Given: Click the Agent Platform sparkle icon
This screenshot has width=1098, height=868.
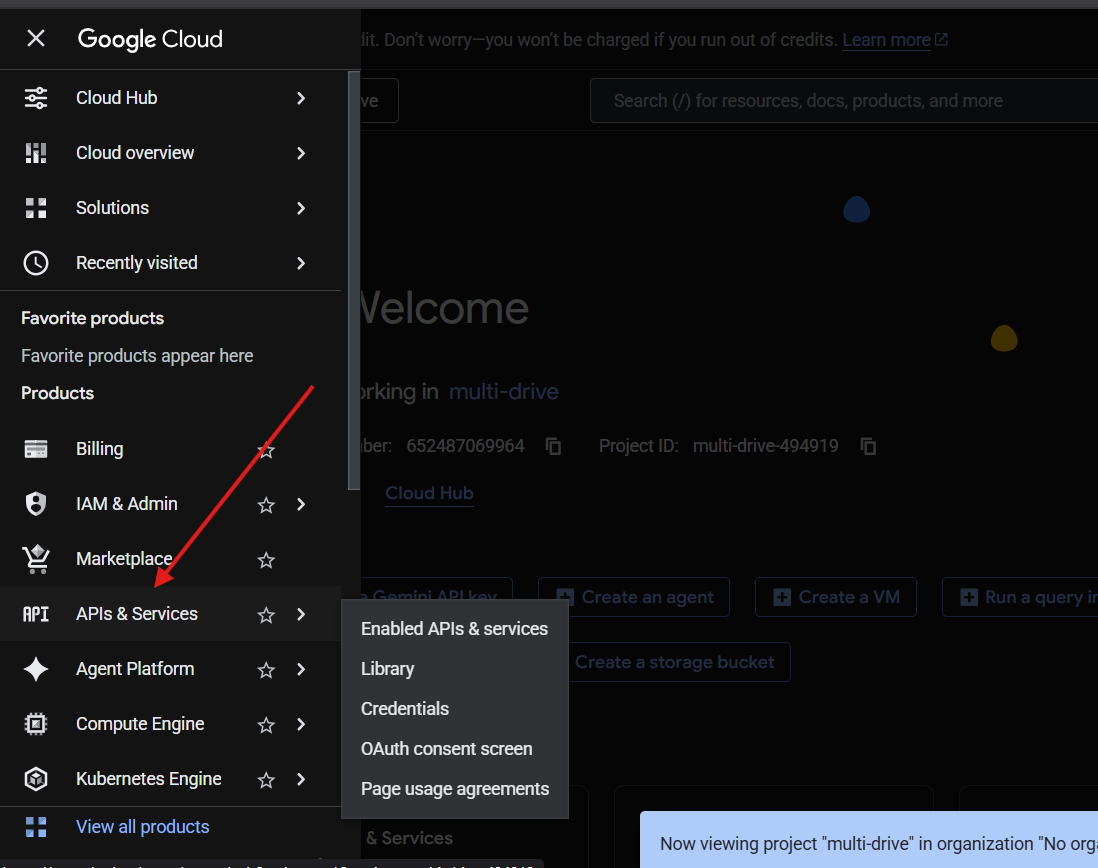Looking at the screenshot, I should click(x=36, y=669).
